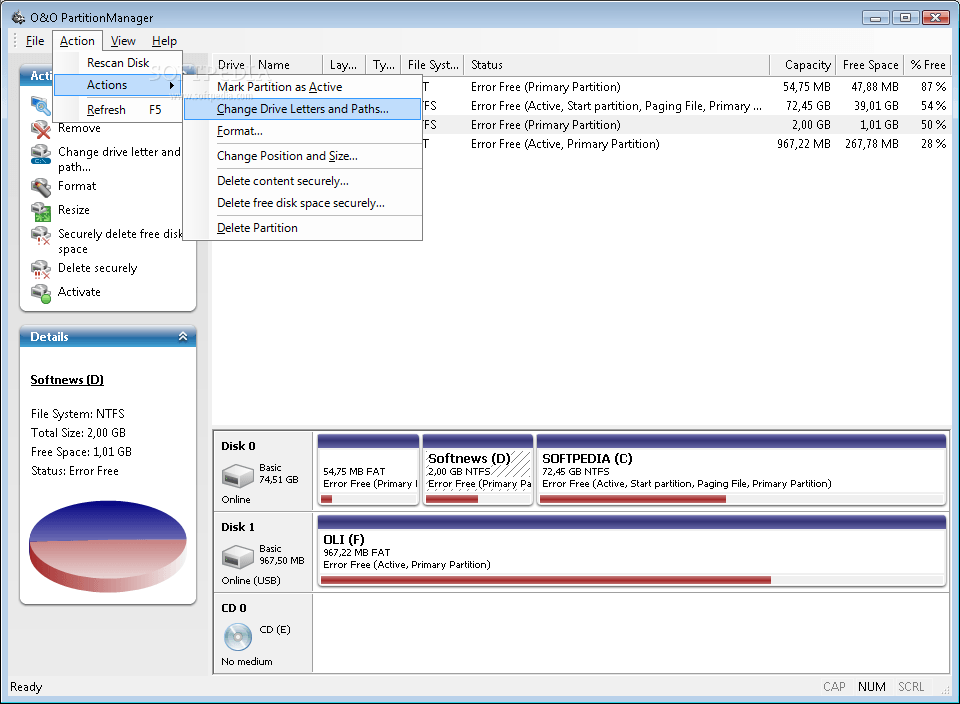Click the Delete securely icon

41,269
